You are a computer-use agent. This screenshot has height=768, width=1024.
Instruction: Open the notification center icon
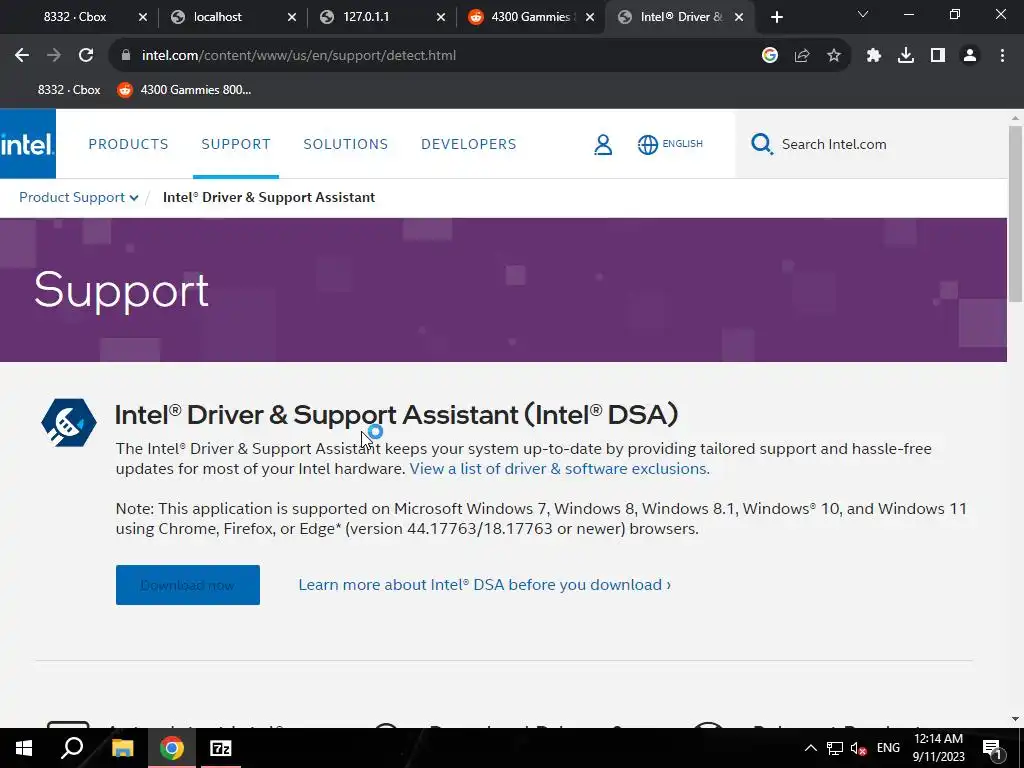pyautogui.click(x=992, y=749)
